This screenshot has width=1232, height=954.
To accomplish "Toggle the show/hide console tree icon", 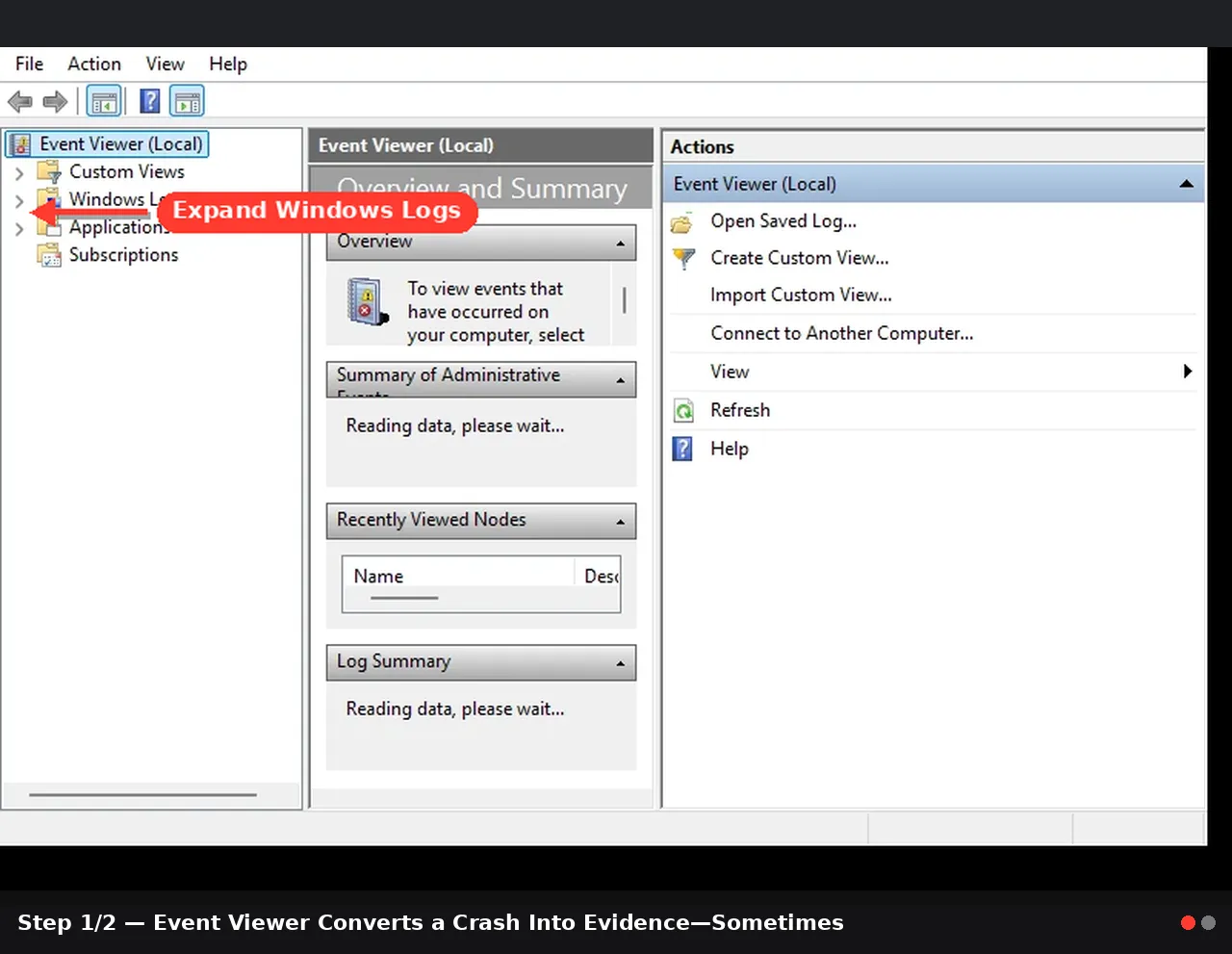I will point(104,101).
